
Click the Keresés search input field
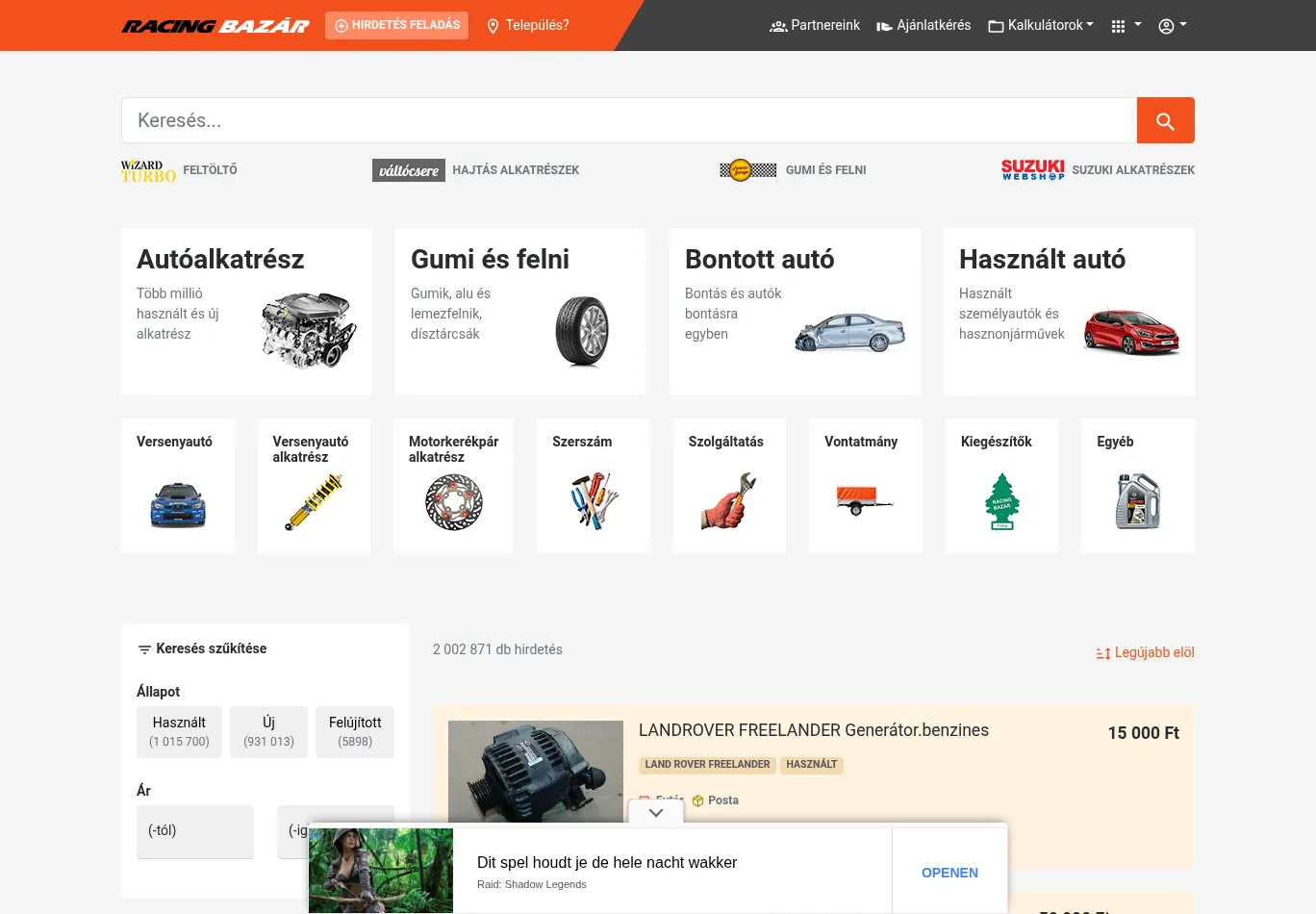pos(629,120)
